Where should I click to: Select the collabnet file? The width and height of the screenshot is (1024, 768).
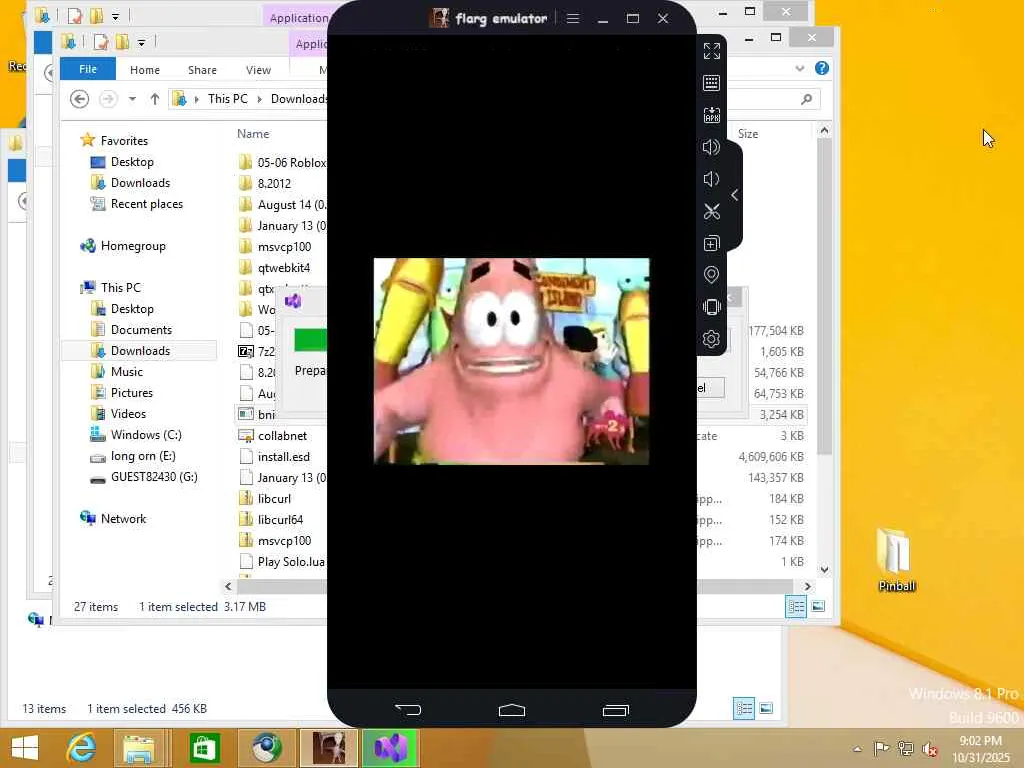click(x=281, y=436)
